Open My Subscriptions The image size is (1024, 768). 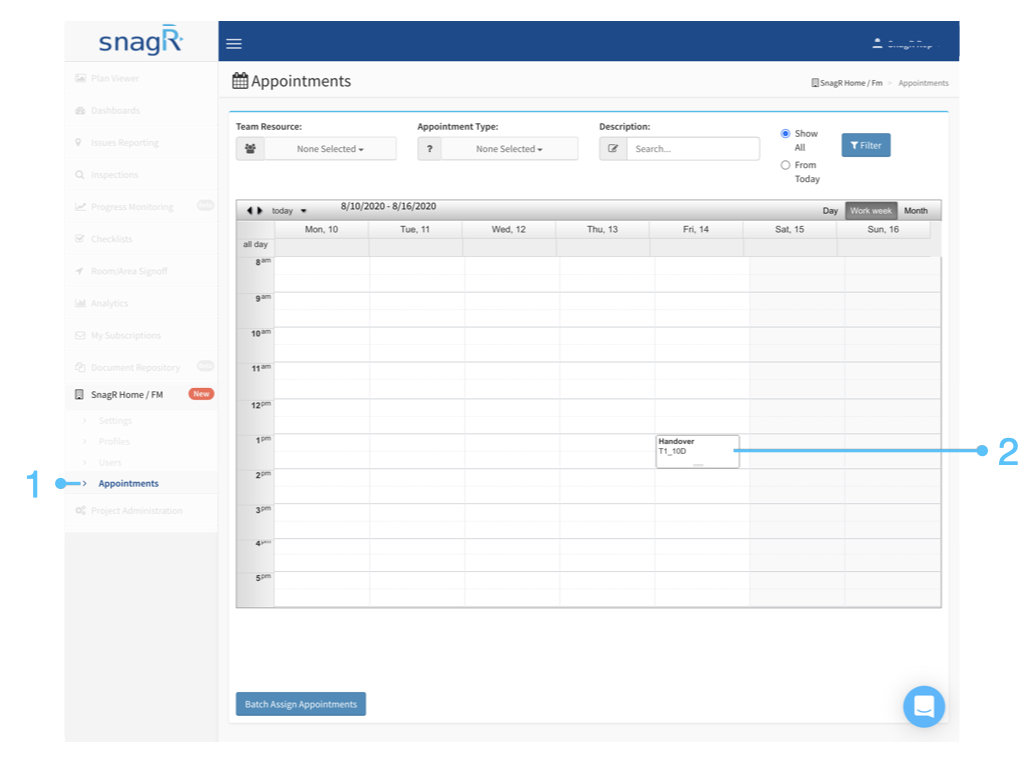[x=125, y=335]
